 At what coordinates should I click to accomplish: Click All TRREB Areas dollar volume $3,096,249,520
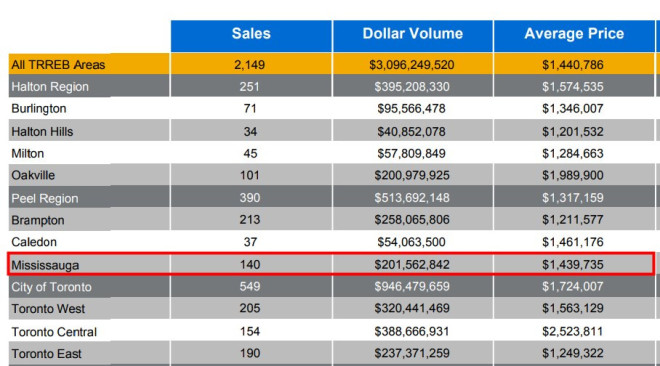(x=412, y=65)
